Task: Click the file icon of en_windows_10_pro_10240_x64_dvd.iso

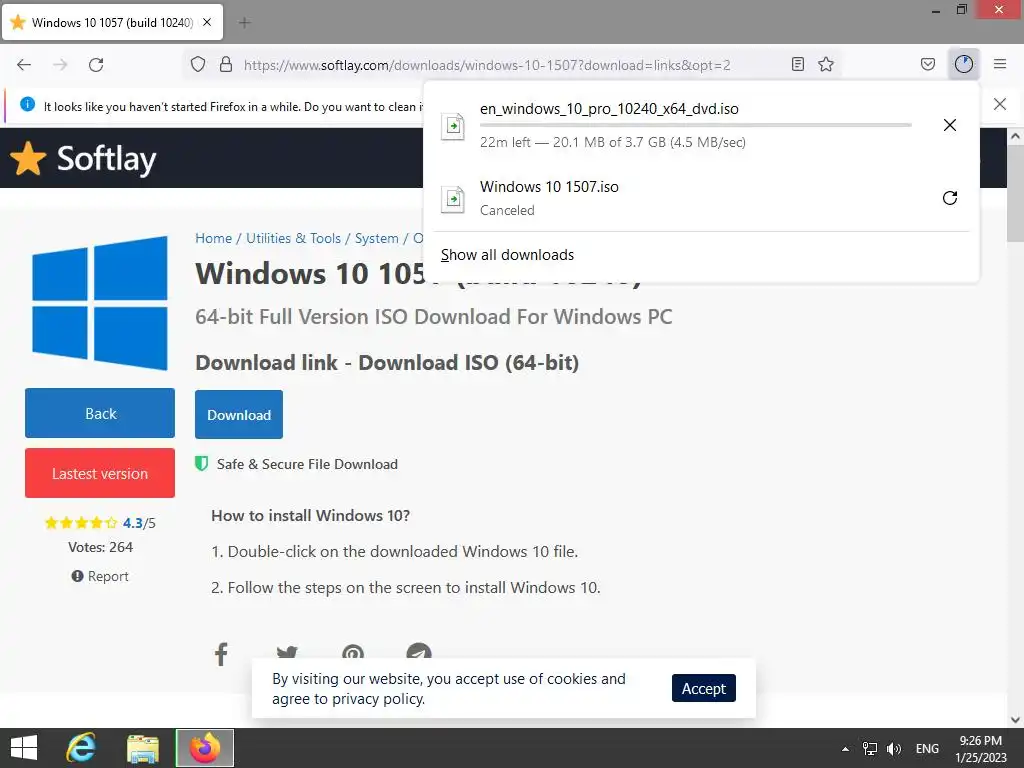Action: coord(453,125)
